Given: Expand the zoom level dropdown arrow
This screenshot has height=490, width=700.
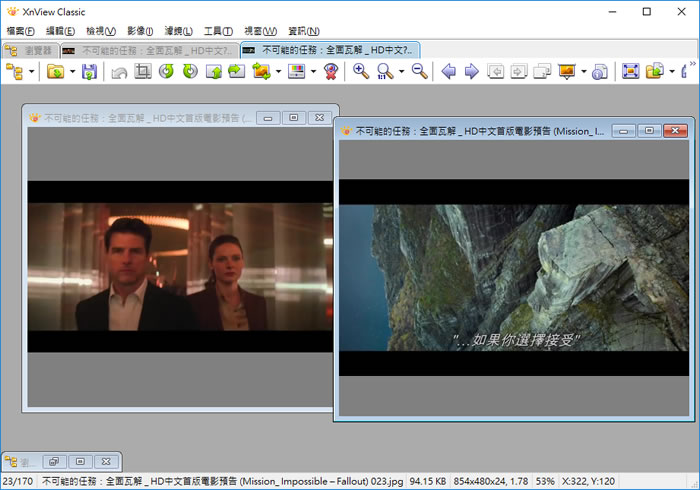Looking at the screenshot, I should (x=401, y=71).
